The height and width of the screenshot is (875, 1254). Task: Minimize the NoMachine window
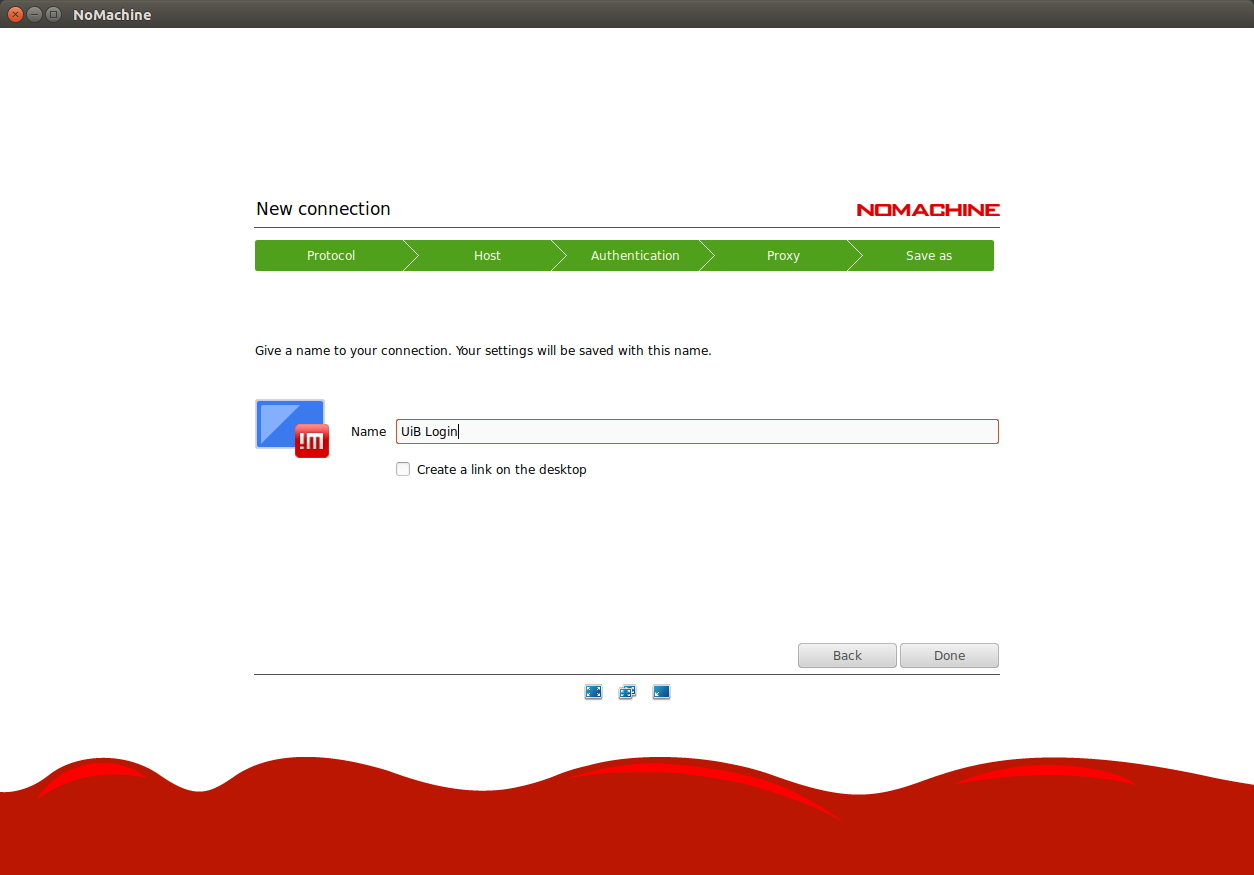[x=34, y=14]
